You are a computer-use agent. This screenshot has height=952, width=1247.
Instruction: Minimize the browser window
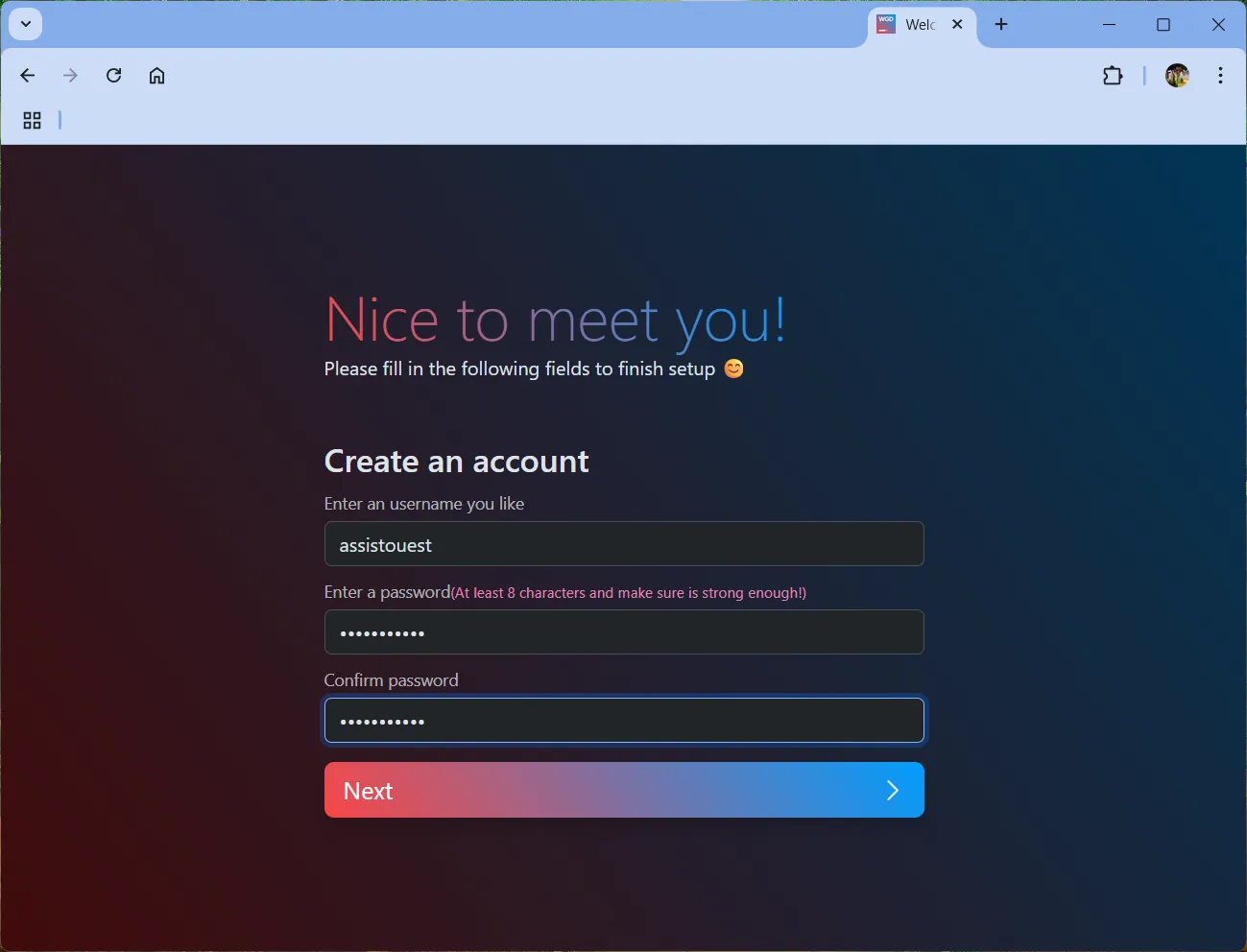click(x=1109, y=24)
